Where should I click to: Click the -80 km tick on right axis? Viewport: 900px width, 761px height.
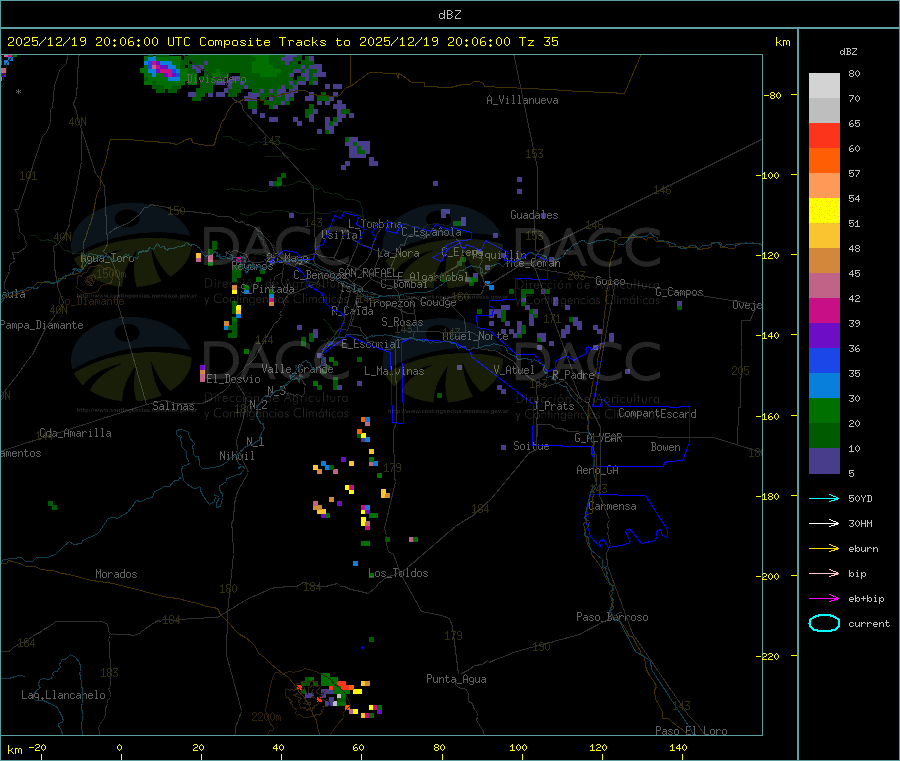point(773,95)
